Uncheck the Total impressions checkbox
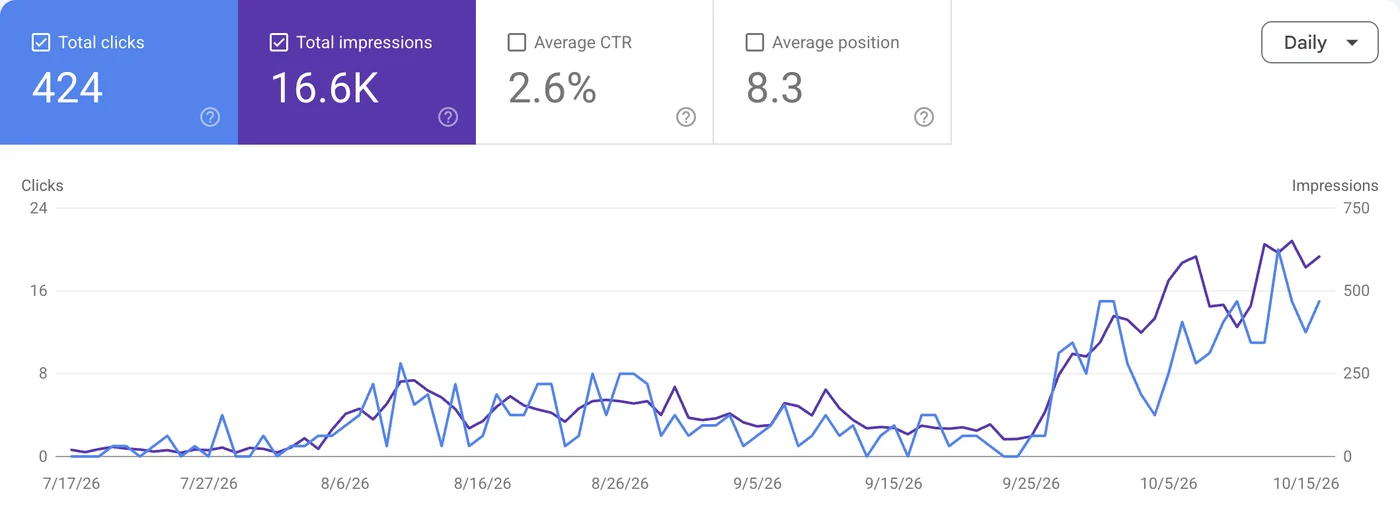Screen dimensions: 1400x510 [279, 42]
